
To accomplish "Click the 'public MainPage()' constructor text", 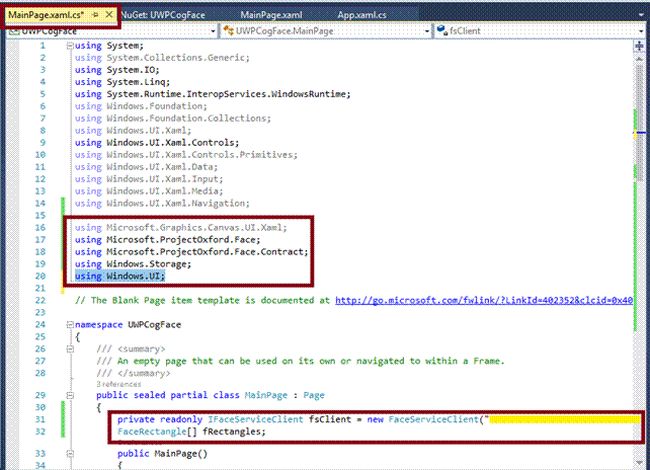I will [x=162, y=454].
